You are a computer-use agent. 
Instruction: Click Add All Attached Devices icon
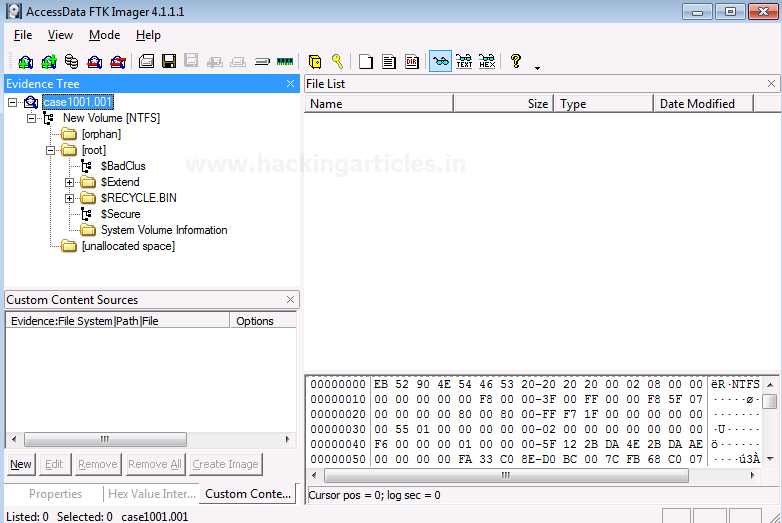[49, 62]
